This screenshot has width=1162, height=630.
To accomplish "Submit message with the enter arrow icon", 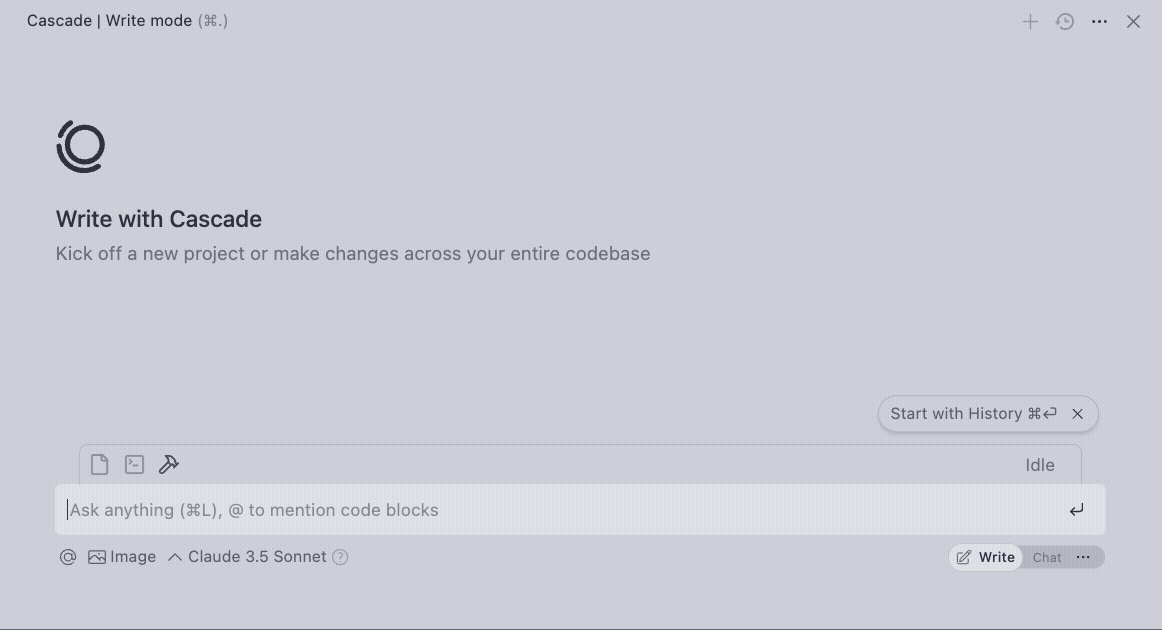I will [1076, 510].
